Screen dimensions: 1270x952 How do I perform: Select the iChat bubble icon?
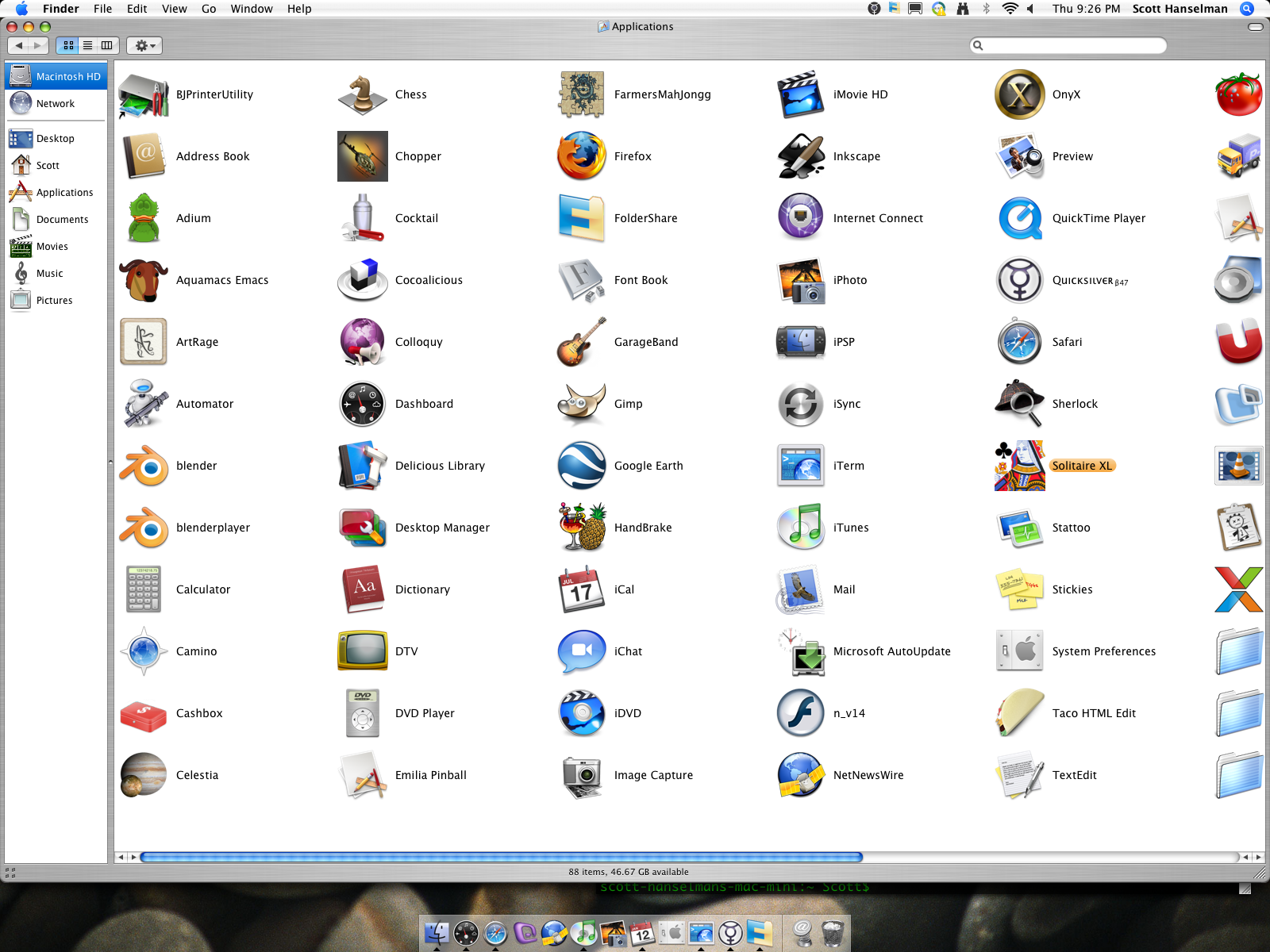pos(582,651)
